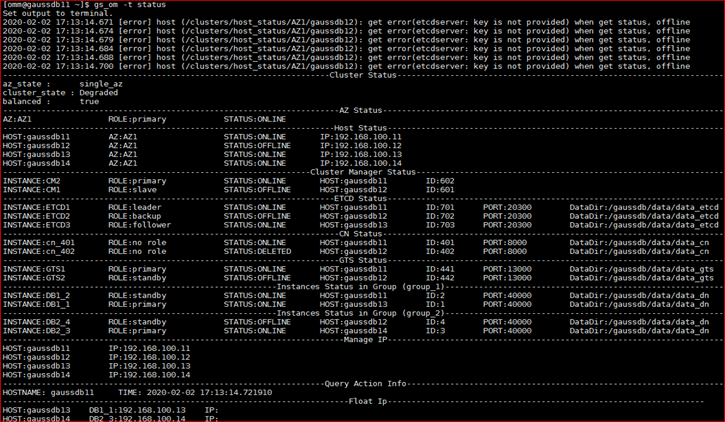
Task: Click 'INSTANCE:CM1' text
Action: click(x=31, y=190)
